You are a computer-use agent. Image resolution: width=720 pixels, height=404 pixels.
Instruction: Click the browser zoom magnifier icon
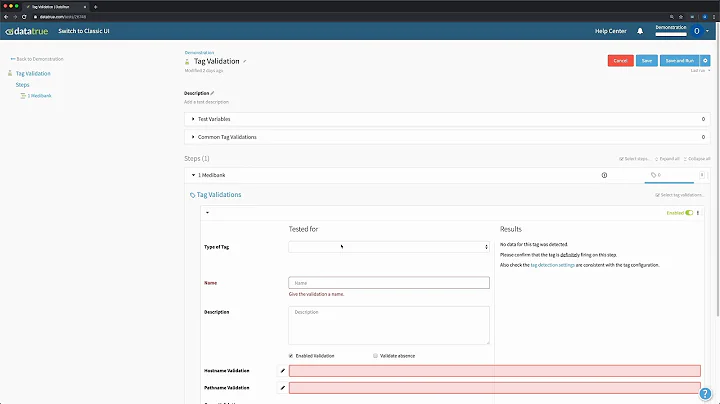(x=671, y=17)
